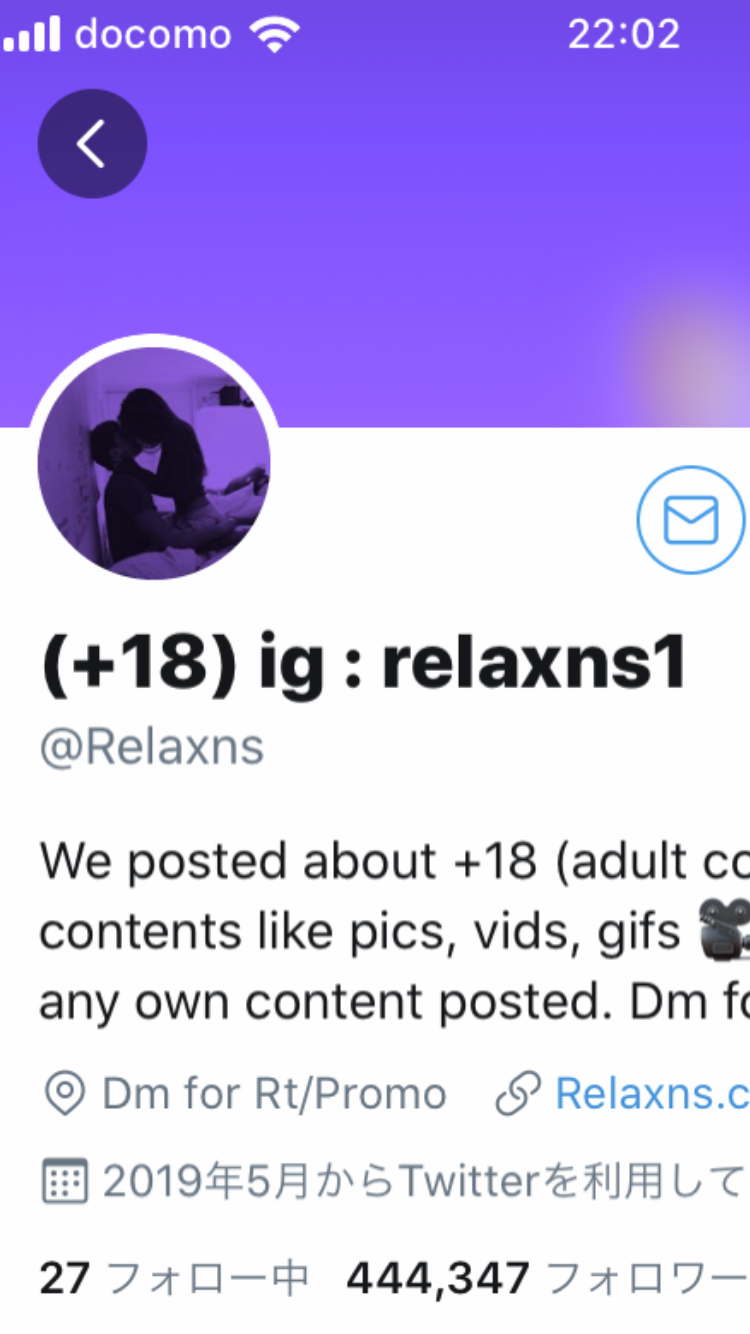Tap the profile bio text
This screenshot has height=1334, width=750.
click(x=394, y=932)
